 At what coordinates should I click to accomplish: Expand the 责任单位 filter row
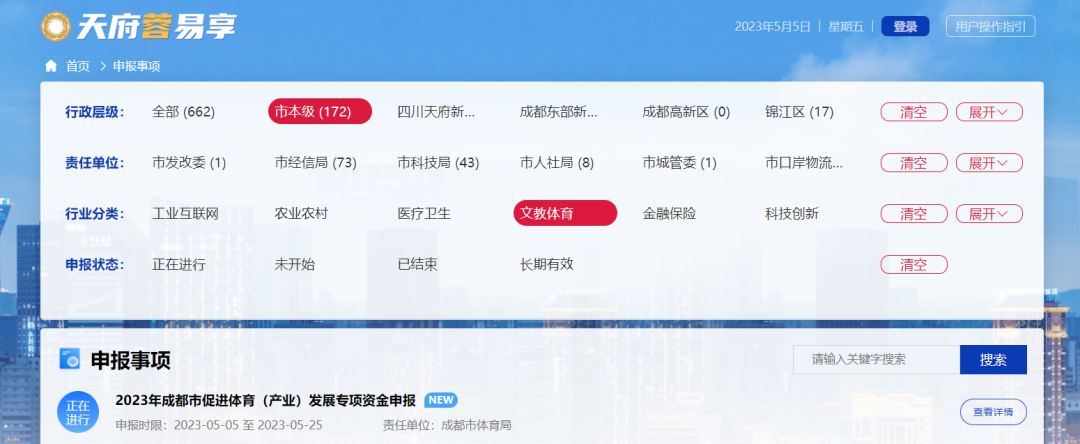point(988,162)
